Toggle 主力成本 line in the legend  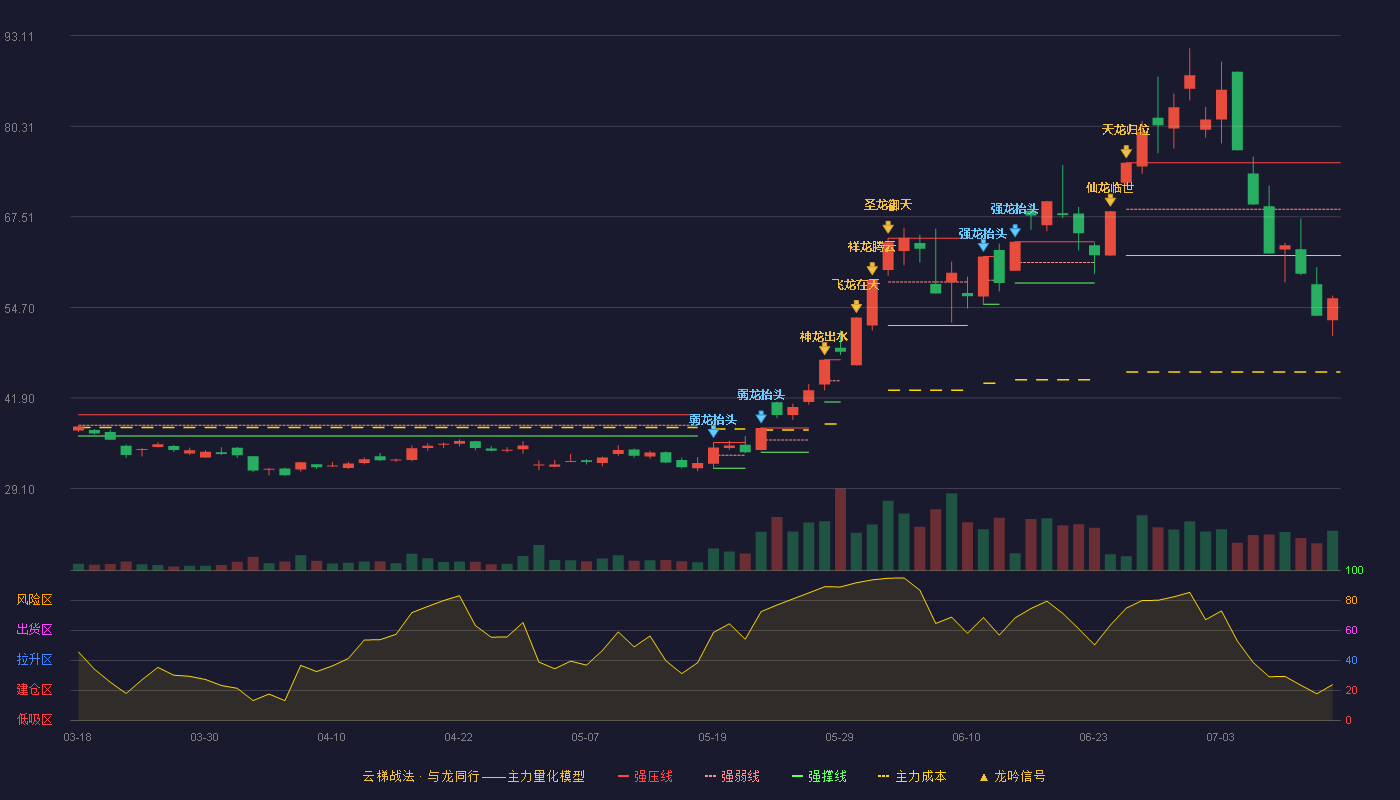pyautogui.click(x=912, y=776)
